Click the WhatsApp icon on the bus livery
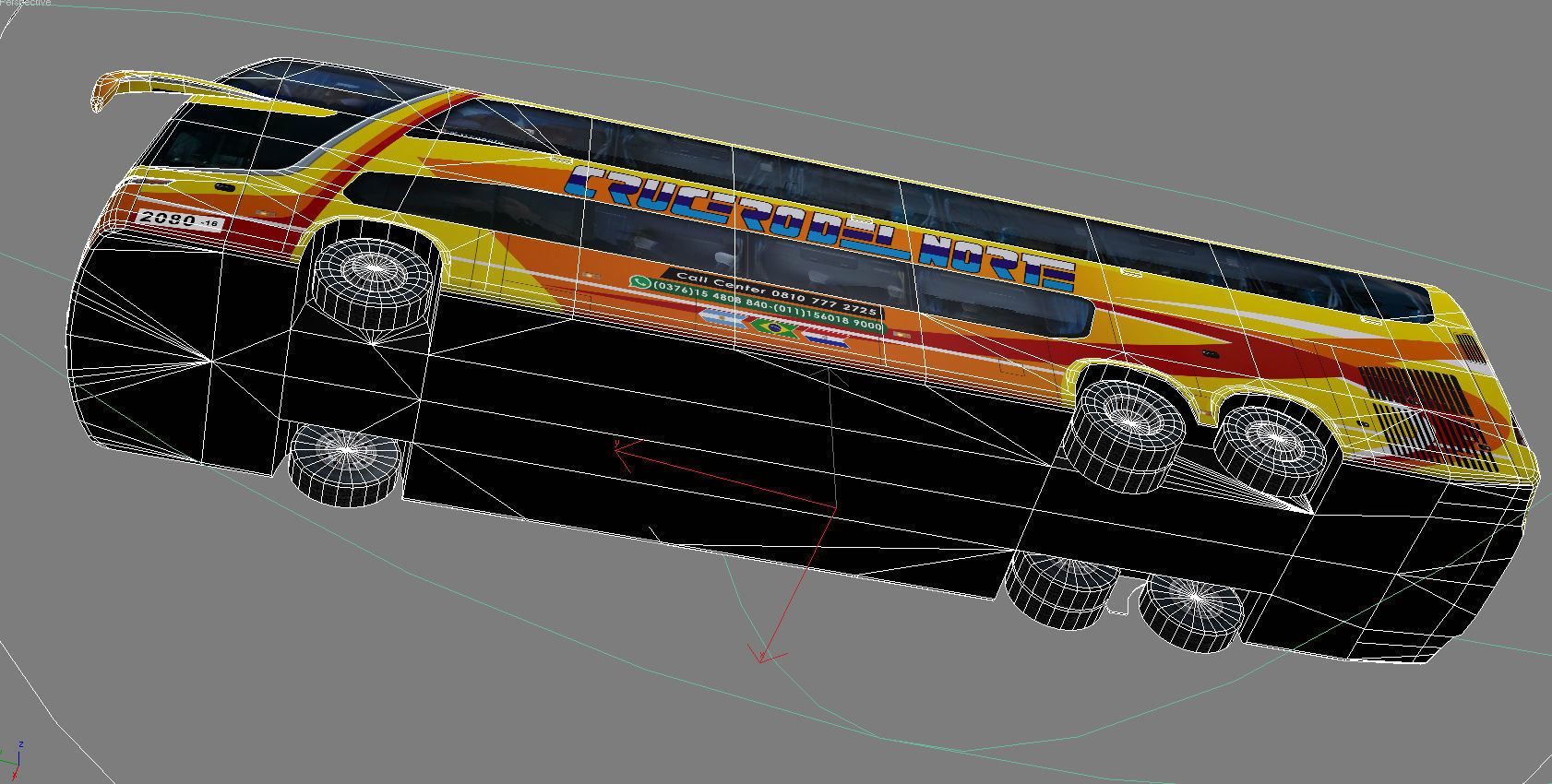Image resolution: width=1552 pixels, height=784 pixels. click(640, 282)
